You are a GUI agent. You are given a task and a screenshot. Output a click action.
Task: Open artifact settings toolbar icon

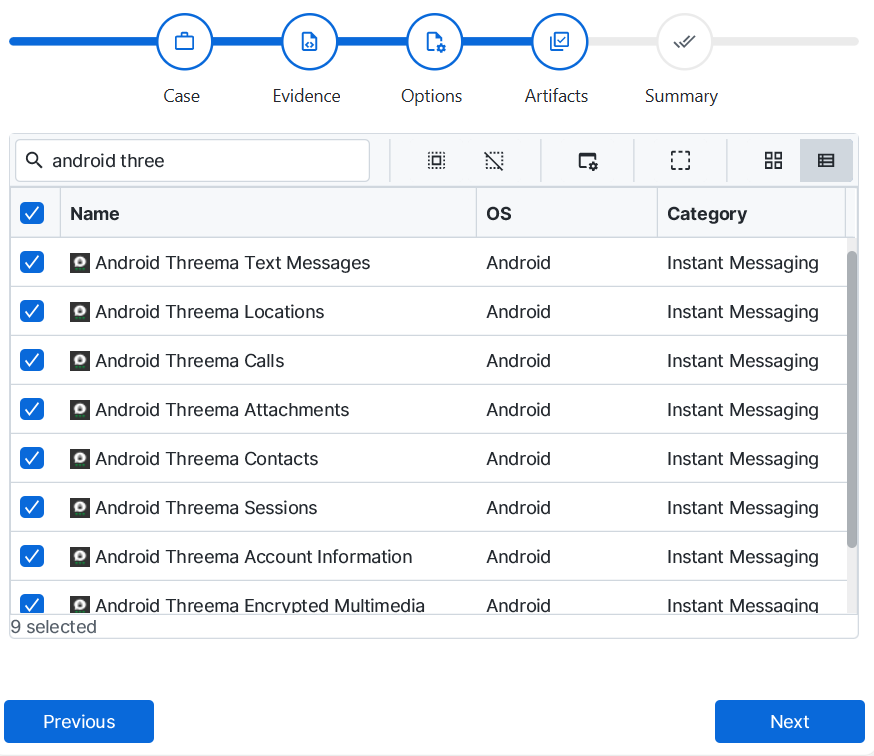coord(588,161)
